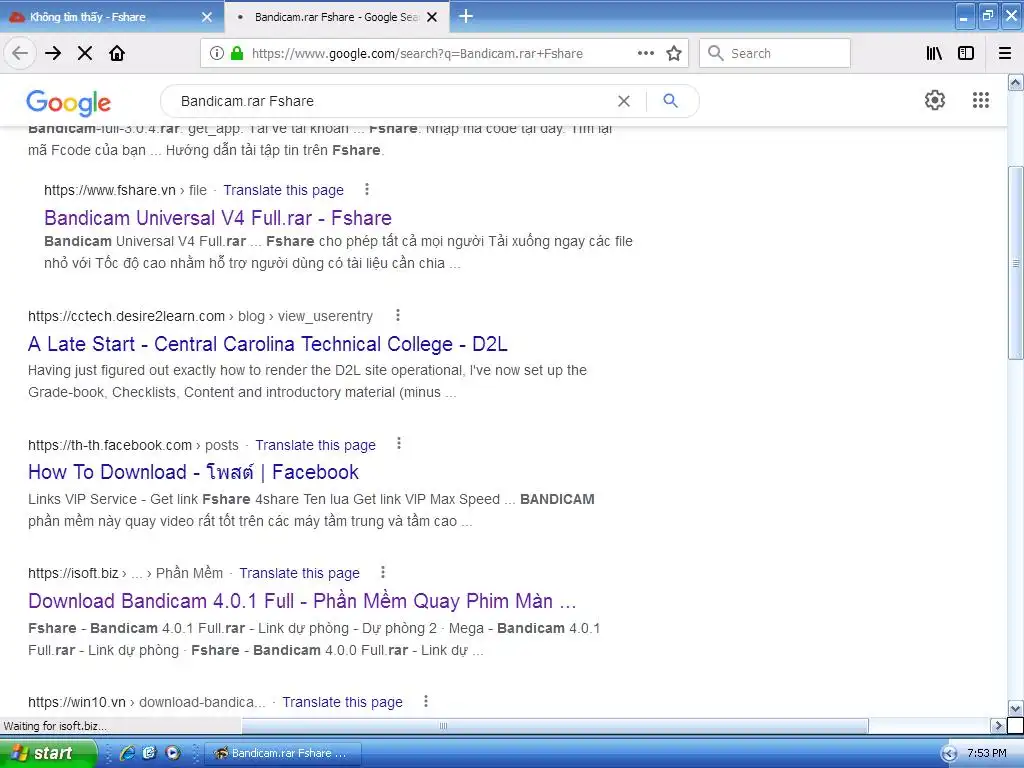This screenshot has height=768, width=1024.
Task: Open the Google apps grid
Action: point(981,100)
